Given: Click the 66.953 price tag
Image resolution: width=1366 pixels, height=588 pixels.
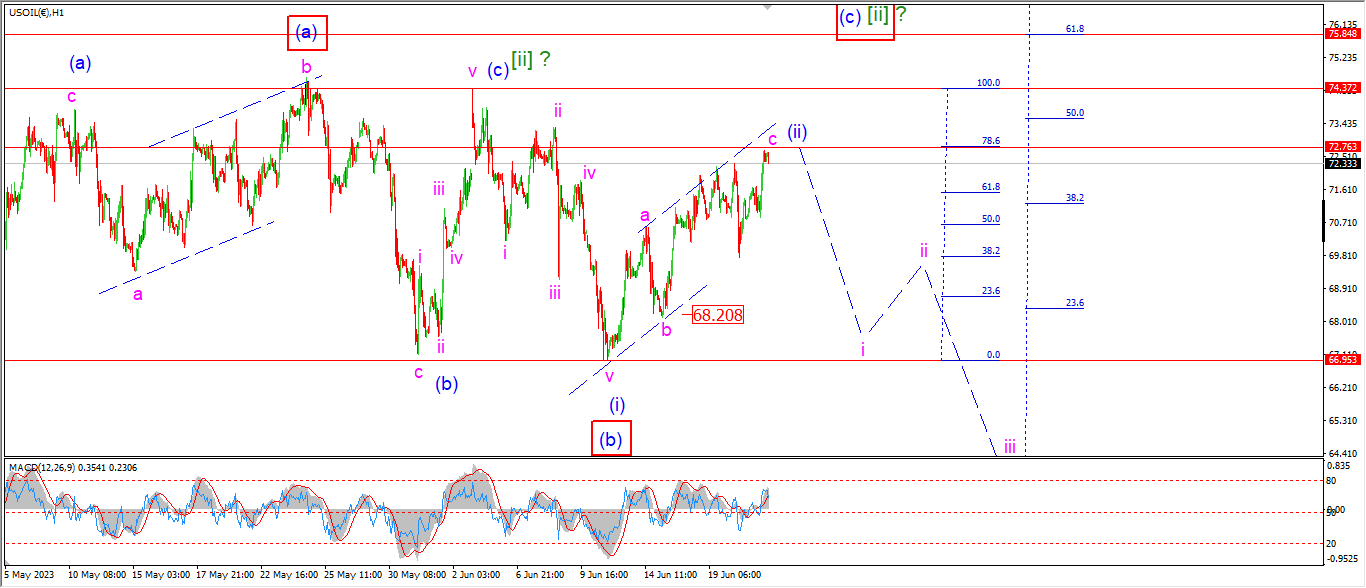Looking at the screenshot, I should pos(1341,360).
